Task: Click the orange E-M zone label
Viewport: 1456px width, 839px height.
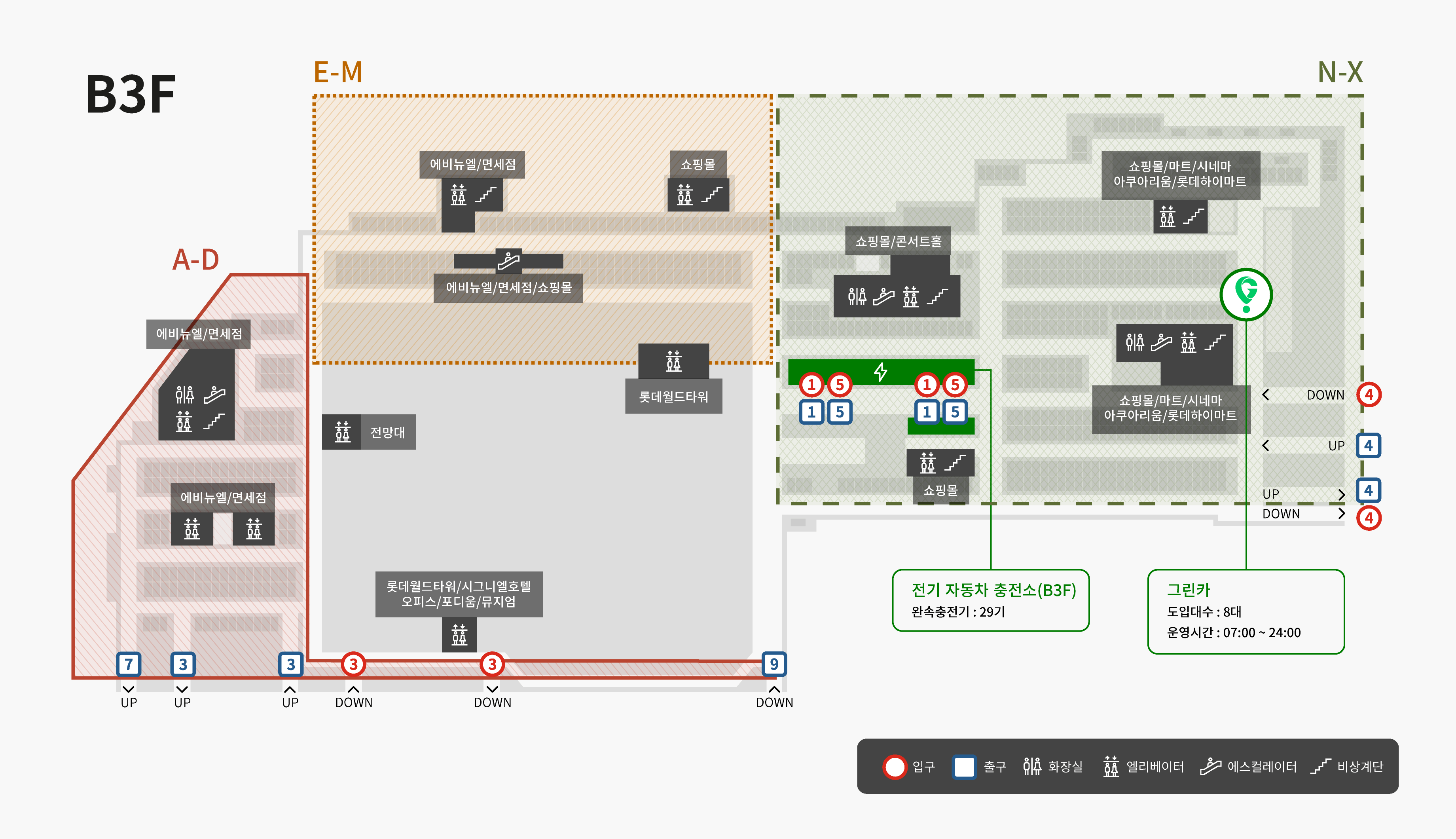Action: point(337,72)
